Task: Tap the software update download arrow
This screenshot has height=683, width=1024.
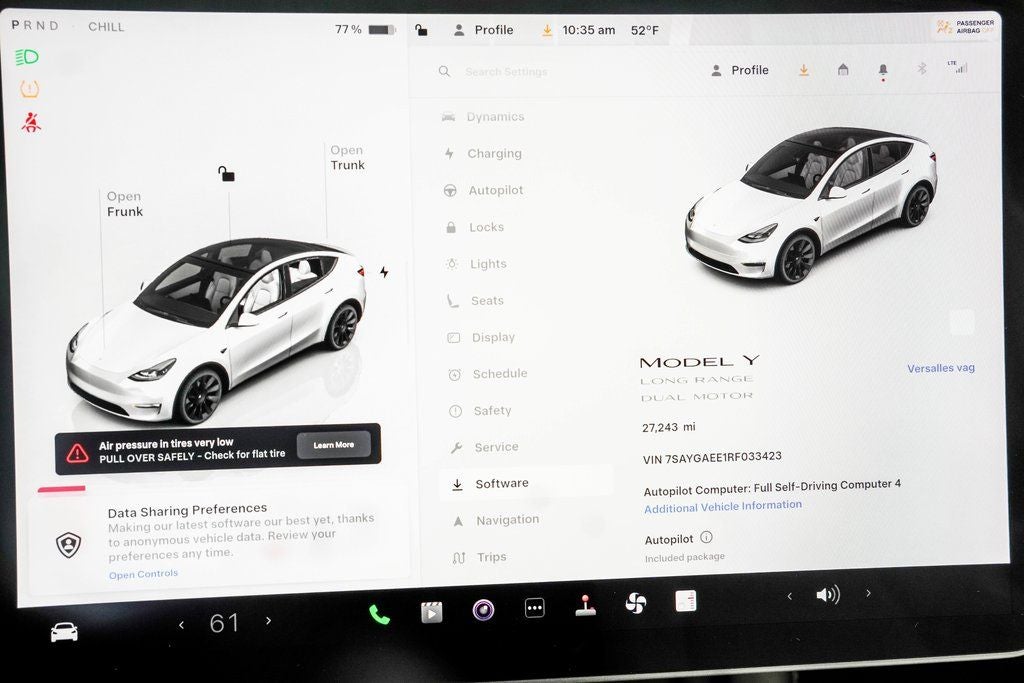Action: 804,69
